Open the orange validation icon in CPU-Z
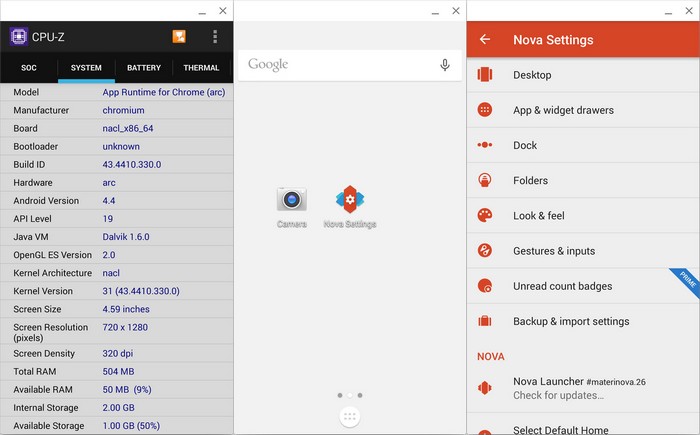This screenshot has width=700, height=435. 179,37
